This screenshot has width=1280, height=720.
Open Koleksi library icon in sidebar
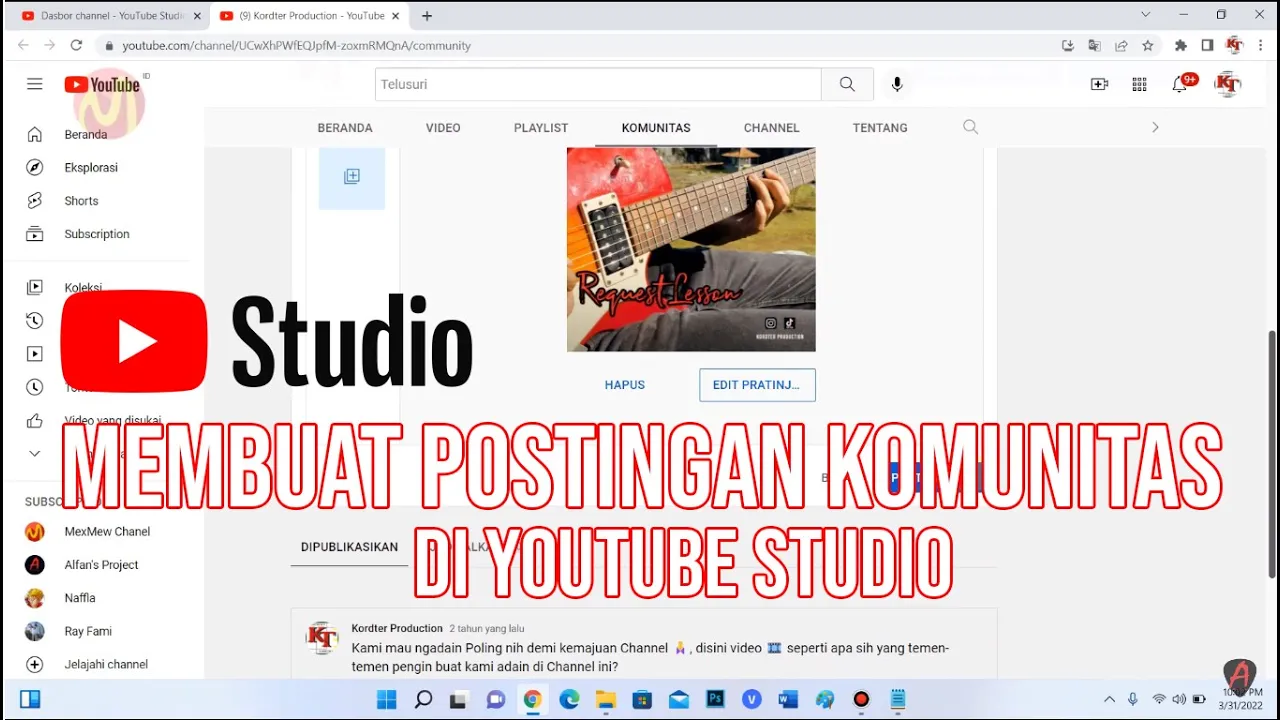35,287
